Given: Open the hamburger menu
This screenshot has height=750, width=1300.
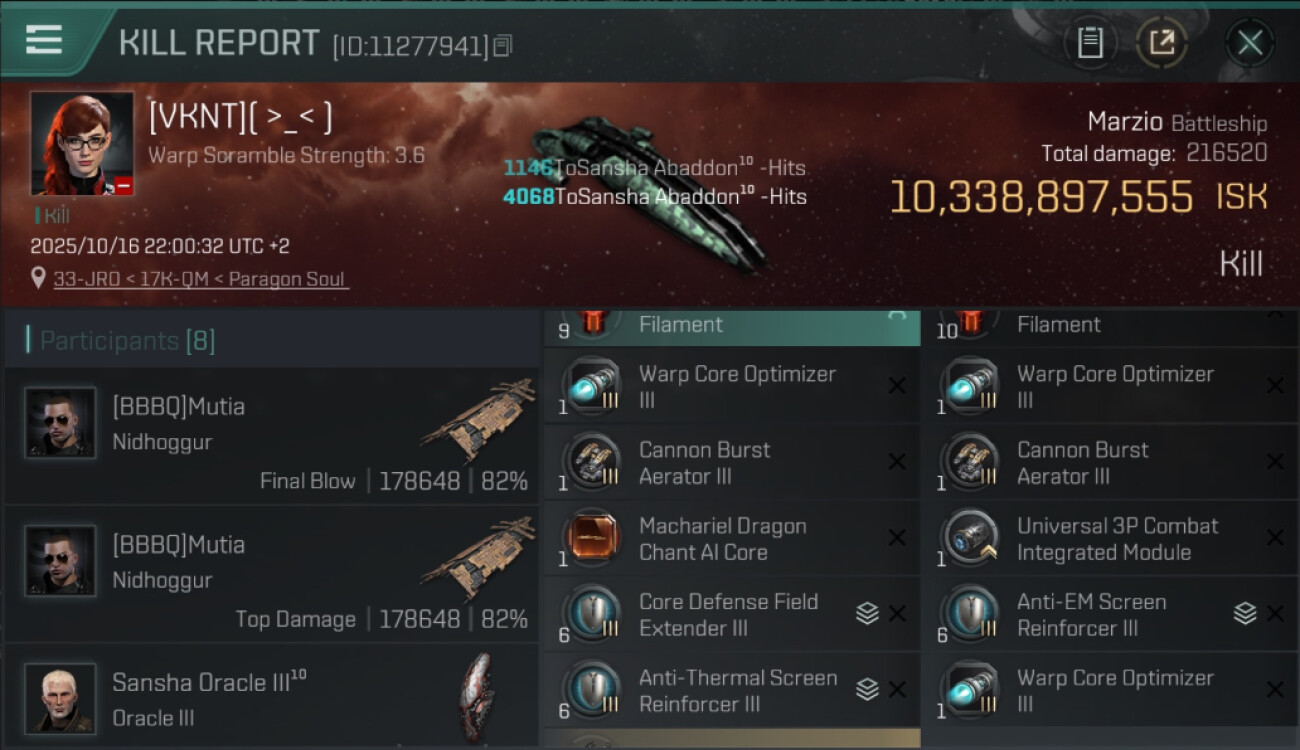Looking at the screenshot, I should [x=44, y=40].
